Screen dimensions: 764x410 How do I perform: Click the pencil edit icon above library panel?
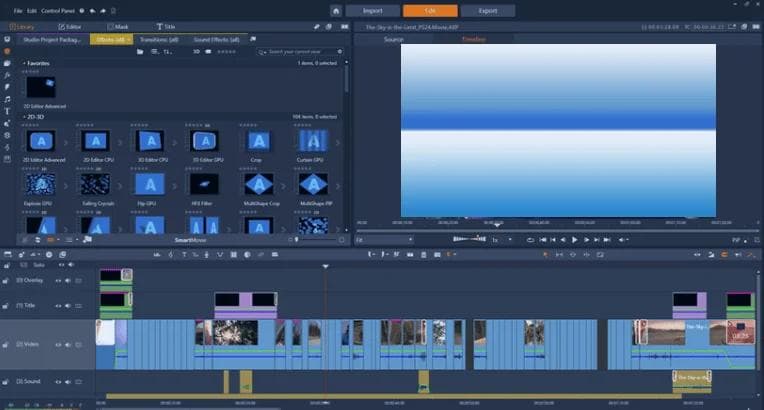tap(317, 27)
